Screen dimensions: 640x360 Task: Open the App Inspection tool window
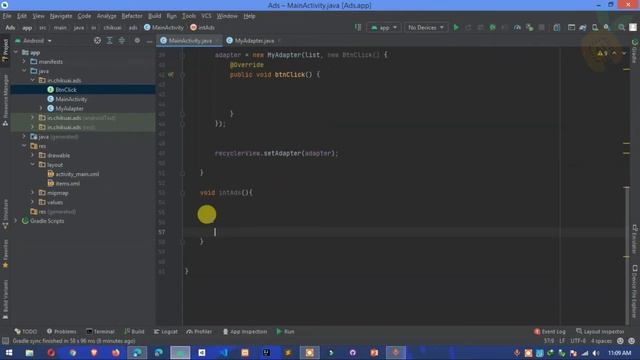click(x=245, y=331)
